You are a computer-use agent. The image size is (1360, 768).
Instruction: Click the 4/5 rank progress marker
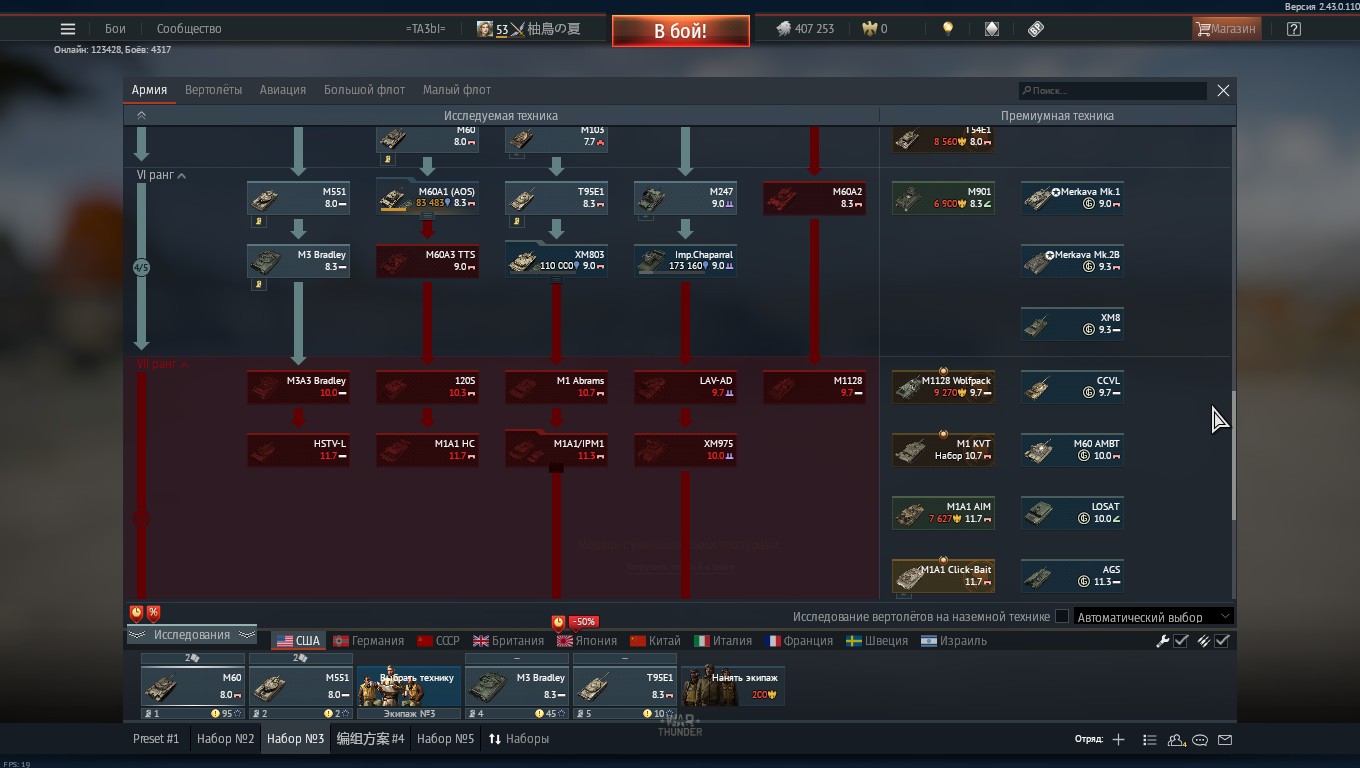141,268
